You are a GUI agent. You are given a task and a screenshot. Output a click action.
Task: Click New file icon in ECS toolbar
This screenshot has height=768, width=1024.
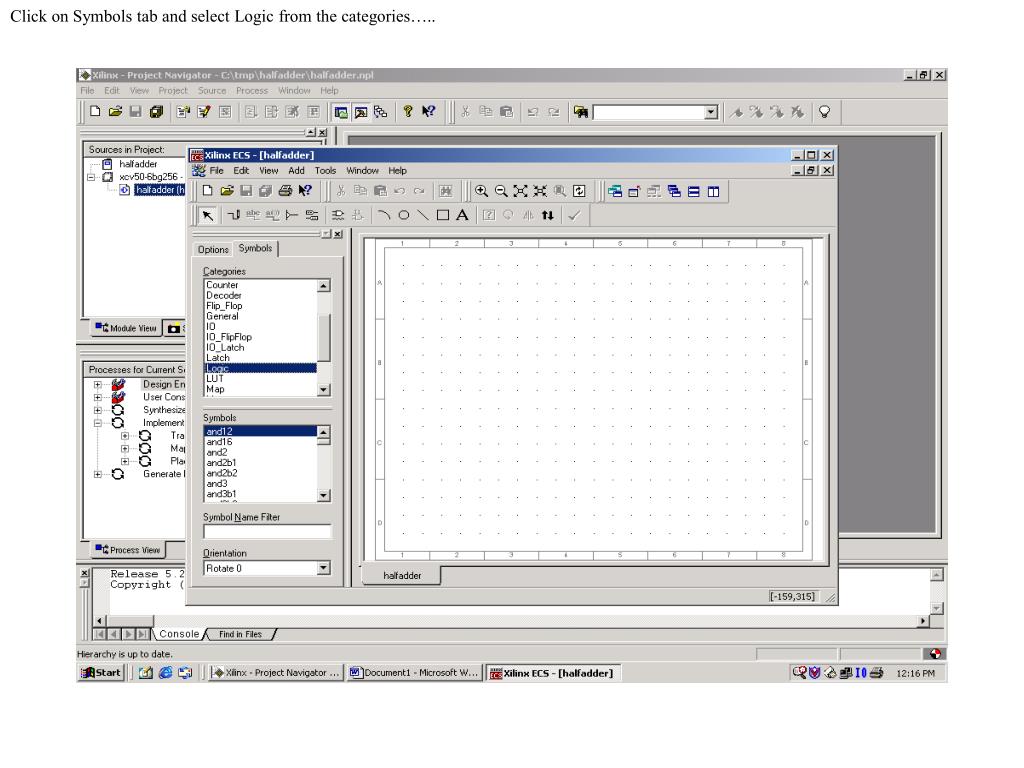[207, 191]
